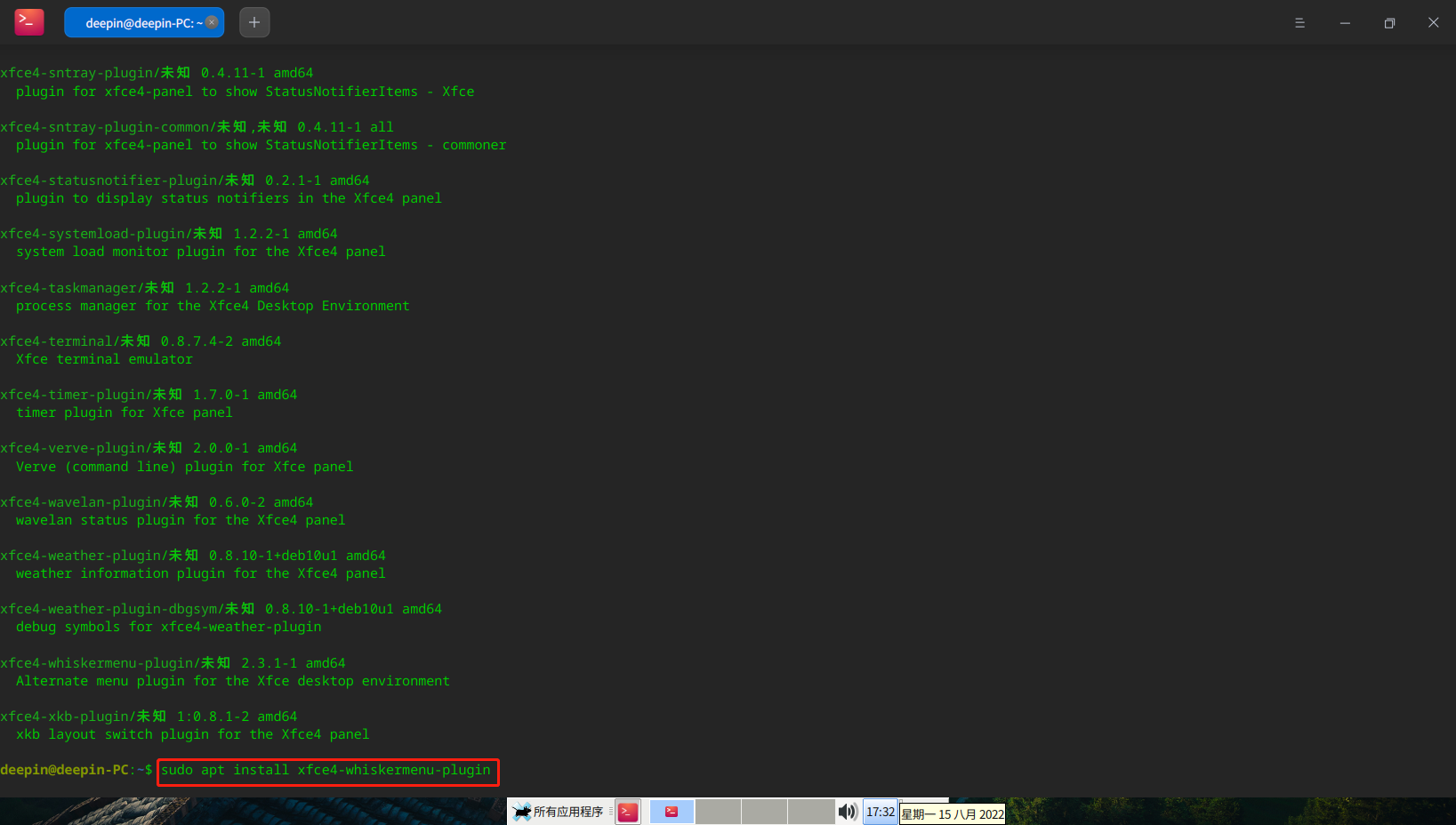This screenshot has width=1456, height=825.
Task: Click the volume speaker icon in panel
Action: (x=848, y=812)
